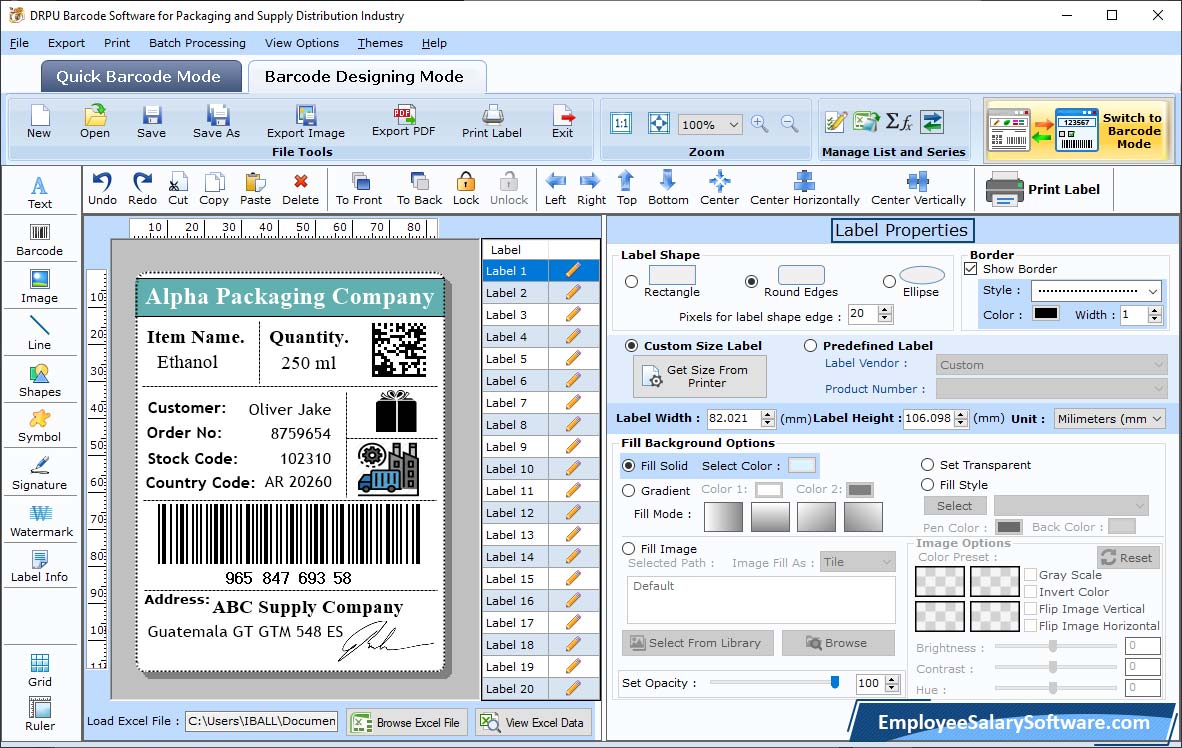Switch to Barcode Designing Mode tab

click(x=365, y=77)
